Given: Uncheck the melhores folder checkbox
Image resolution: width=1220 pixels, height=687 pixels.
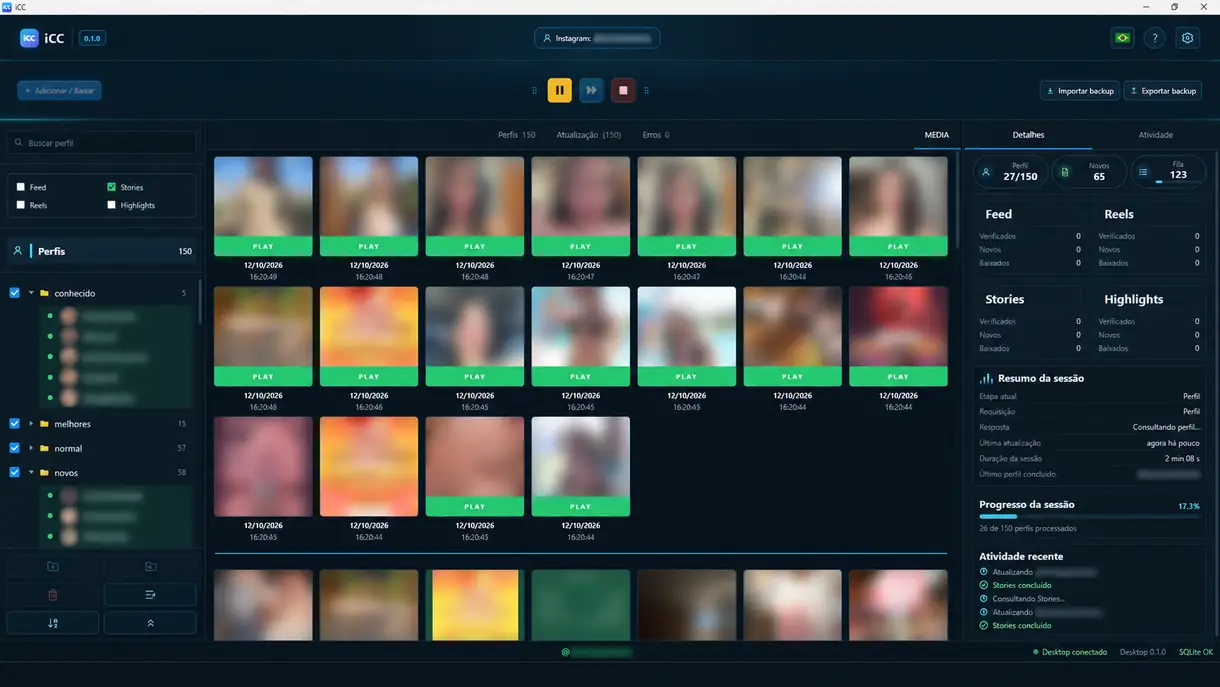Looking at the screenshot, I should [14, 424].
